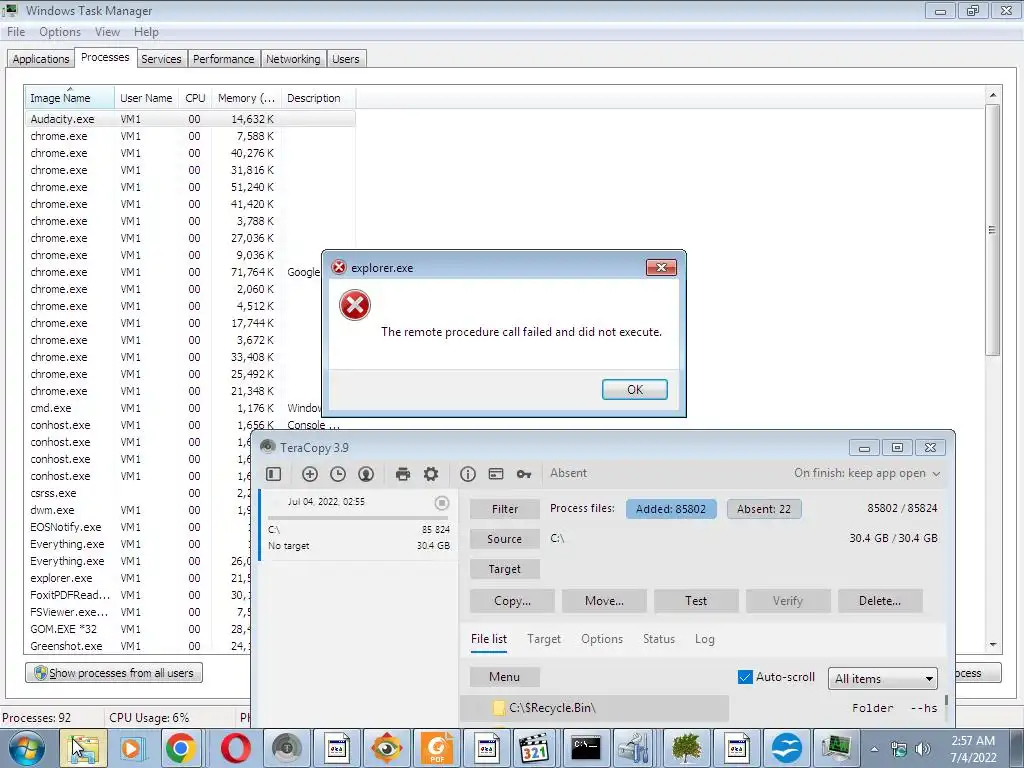
Task: Click the Delete... button
Action: click(880, 601)
